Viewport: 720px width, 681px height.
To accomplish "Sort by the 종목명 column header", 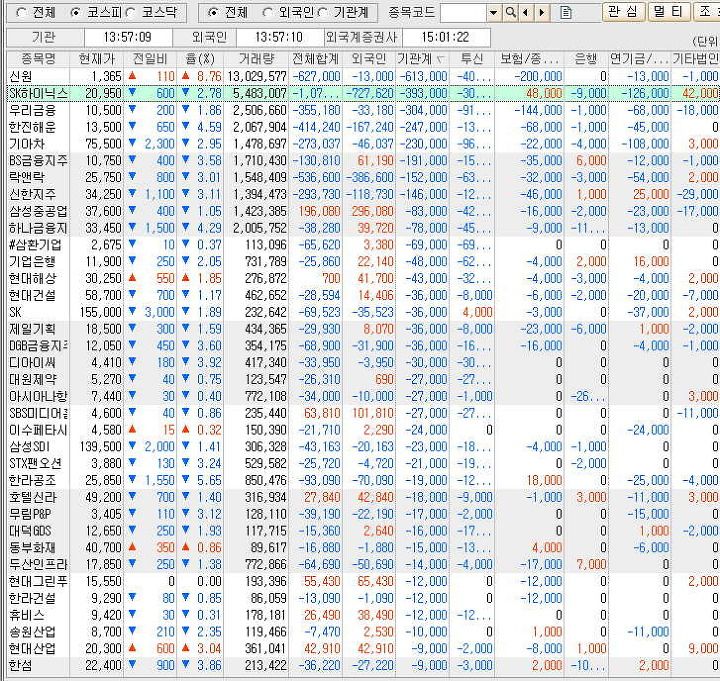I will pos(38,59).
